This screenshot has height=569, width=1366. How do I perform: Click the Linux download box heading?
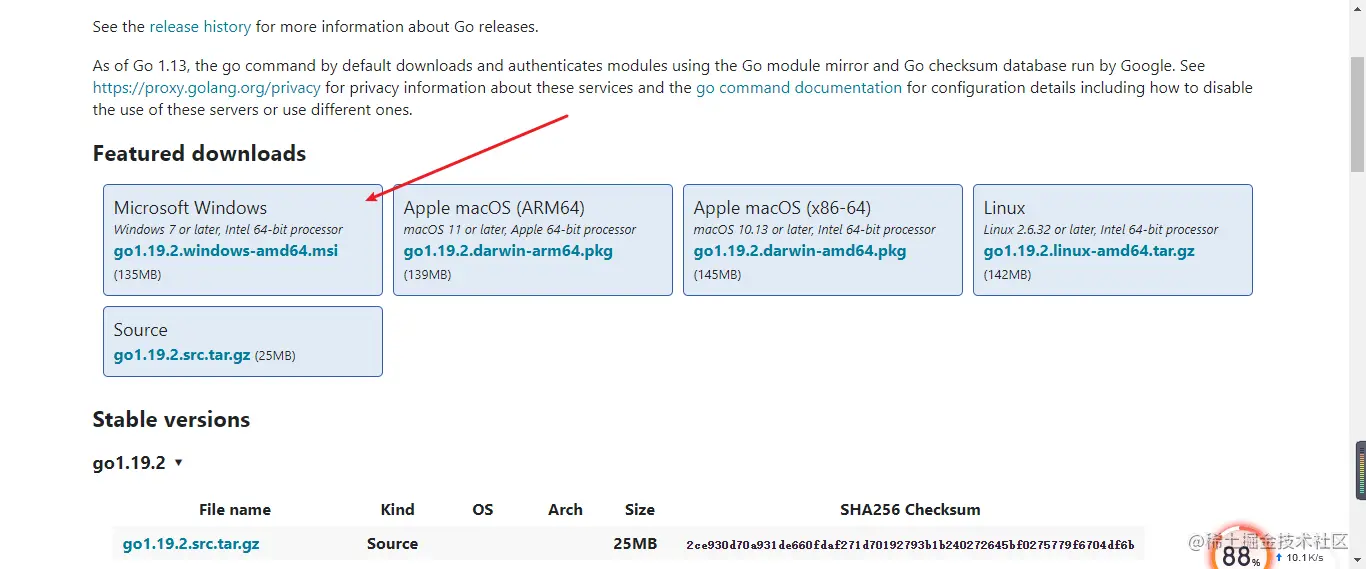[1004, 208]
